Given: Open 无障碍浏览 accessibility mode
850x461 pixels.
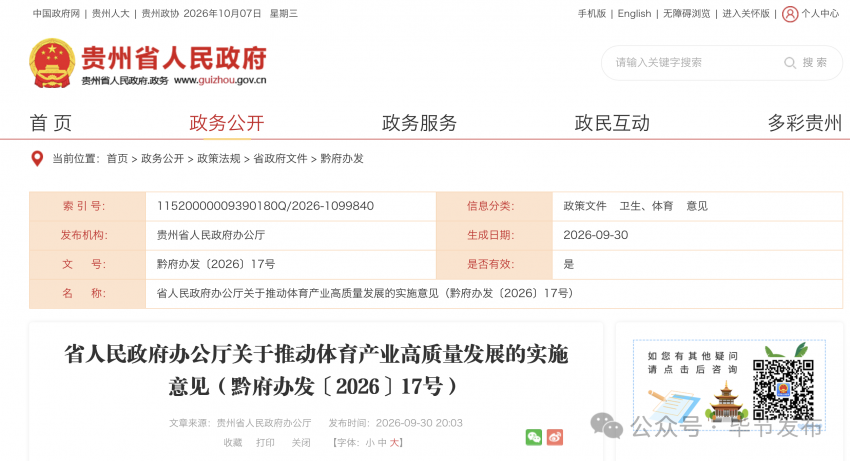Looking at the screenshot, I should click(686, 14).
